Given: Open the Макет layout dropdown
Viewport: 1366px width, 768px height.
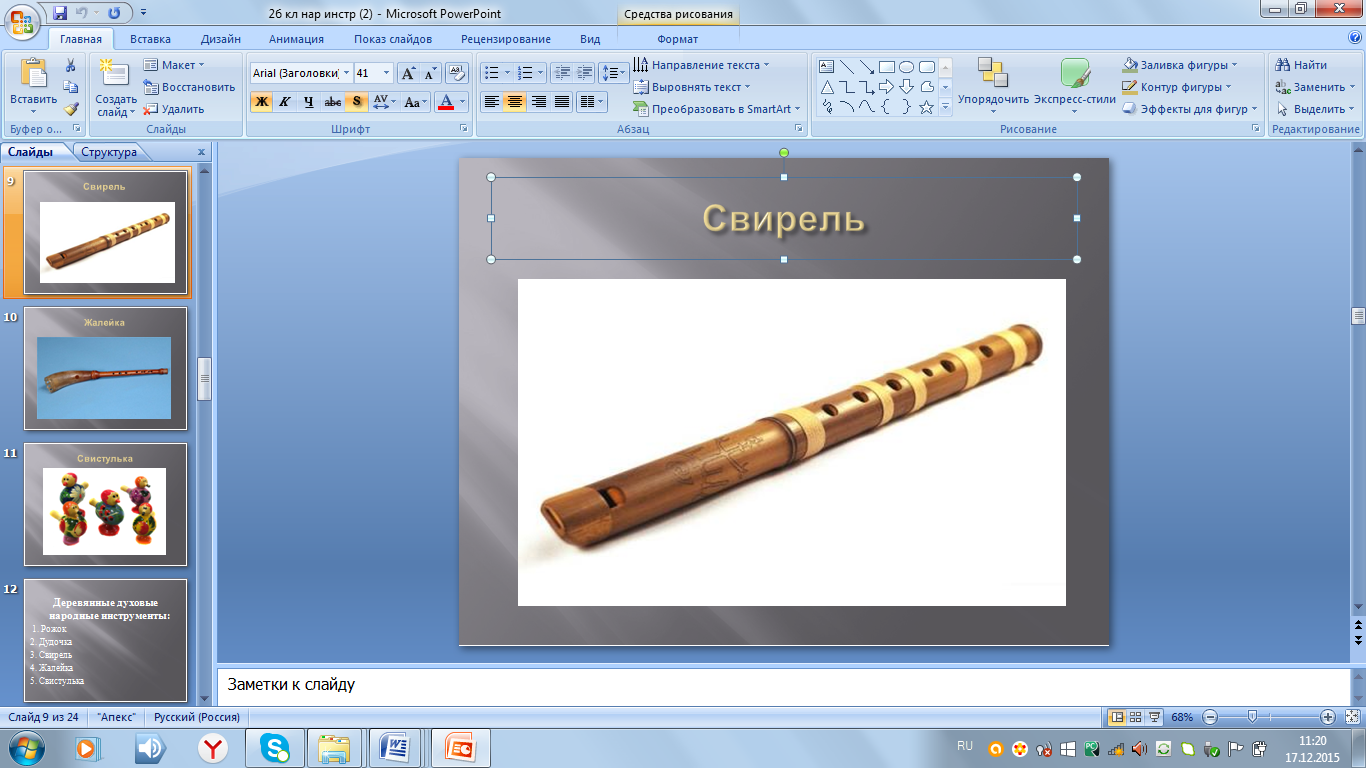Looking at the screenshot, I should point(174,65).
